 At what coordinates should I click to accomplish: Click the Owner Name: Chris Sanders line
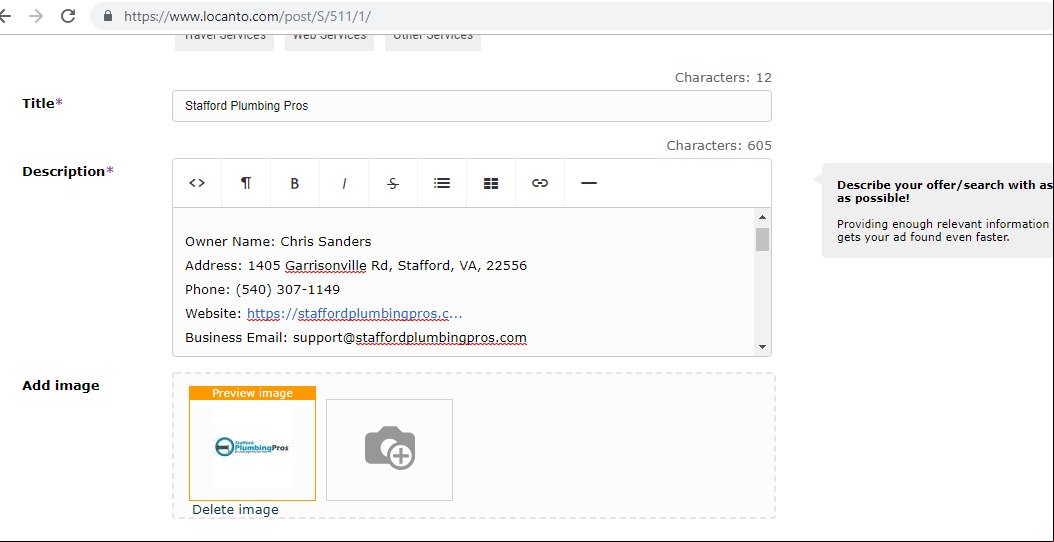pos(278,241)
